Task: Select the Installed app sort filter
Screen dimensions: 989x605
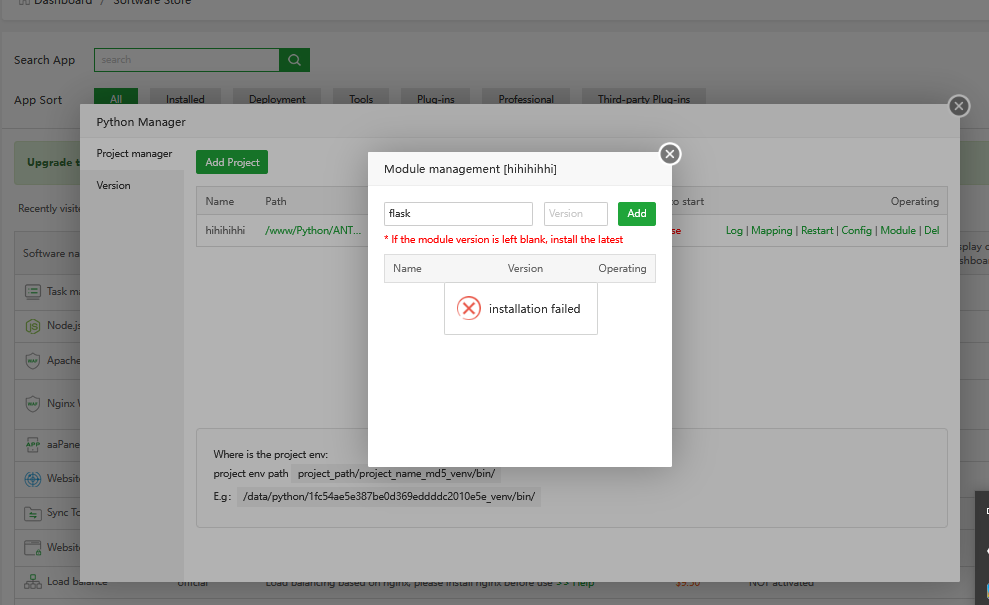Action: [x=185, y=99]
